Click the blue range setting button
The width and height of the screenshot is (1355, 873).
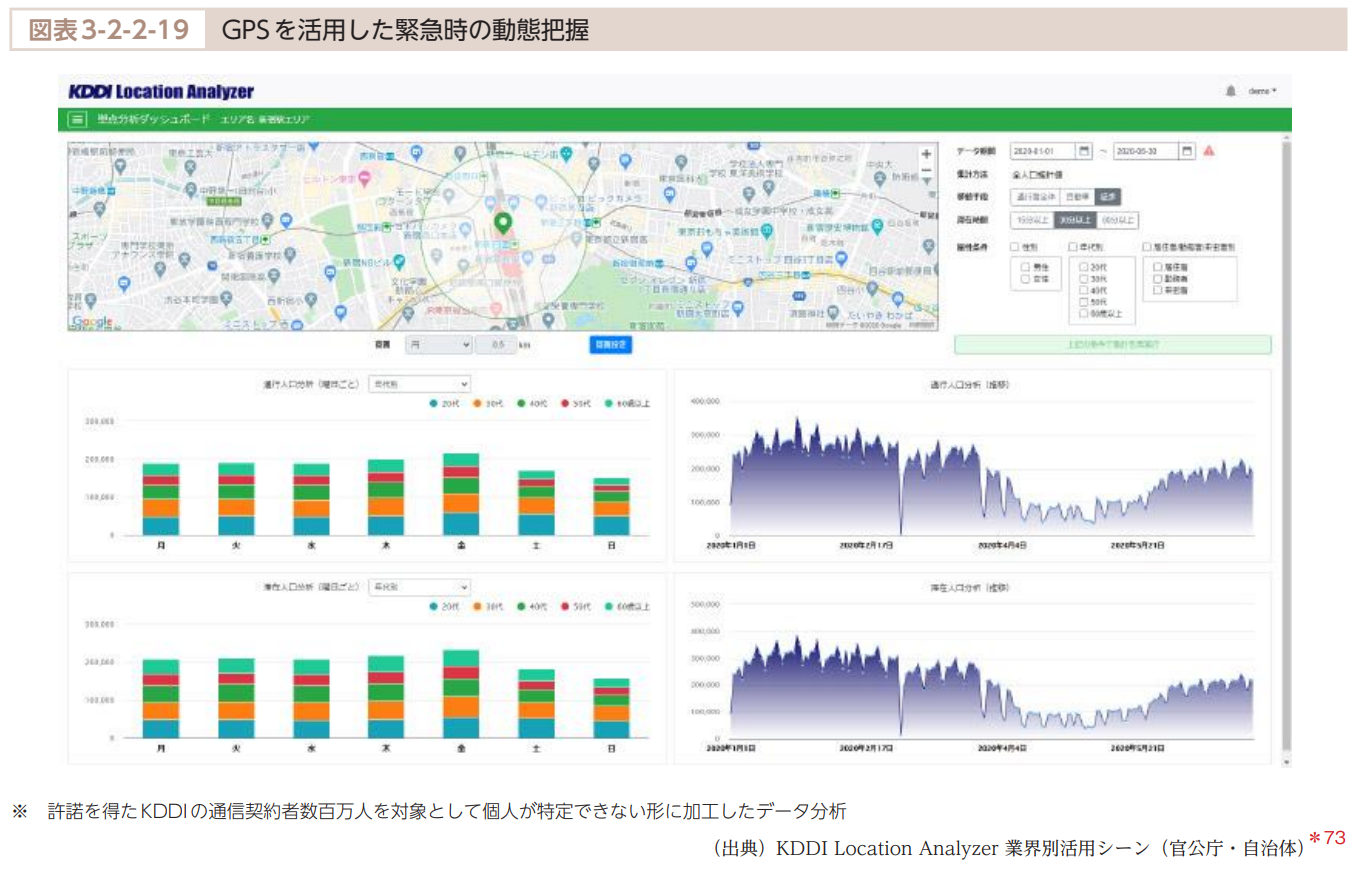tap(610, 344)
